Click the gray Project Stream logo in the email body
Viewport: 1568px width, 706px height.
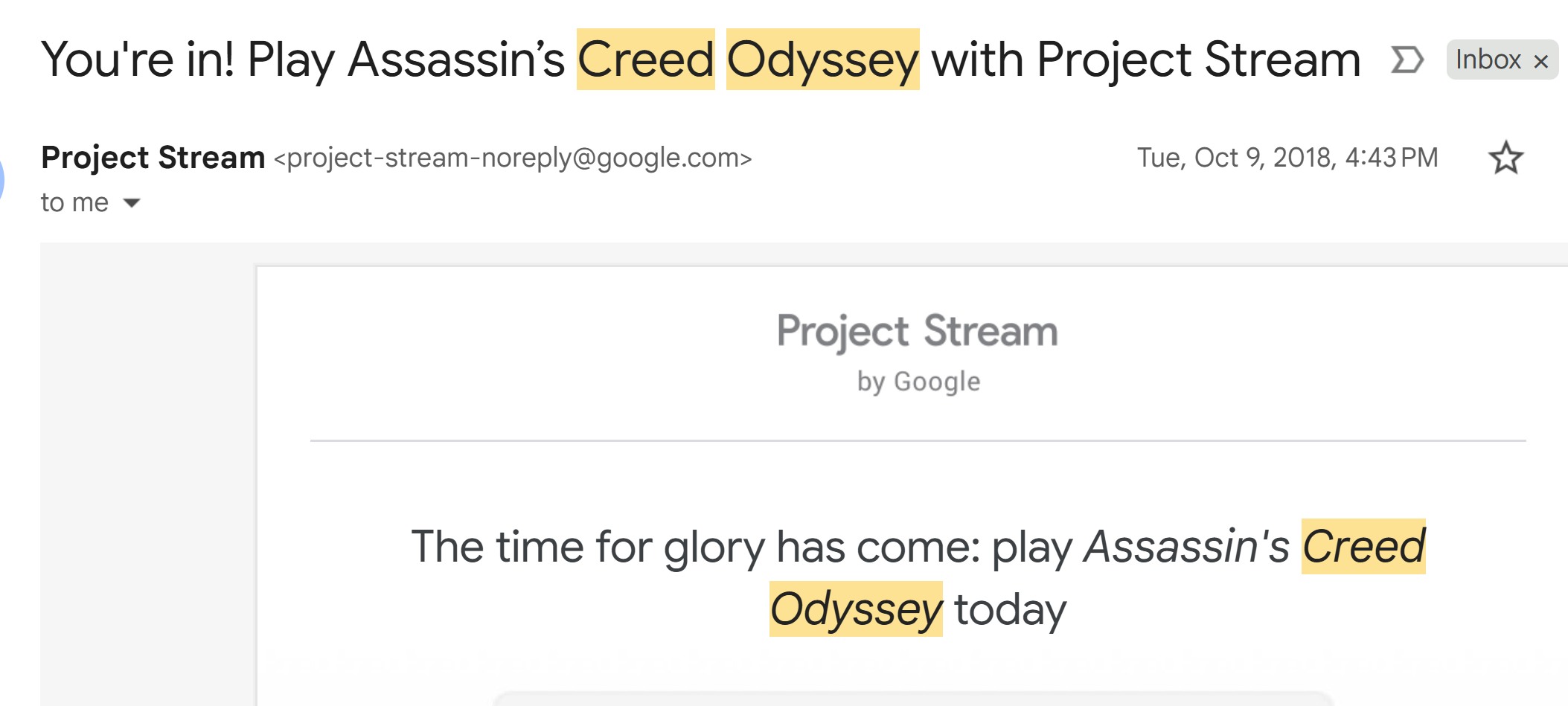pos(917,331)
